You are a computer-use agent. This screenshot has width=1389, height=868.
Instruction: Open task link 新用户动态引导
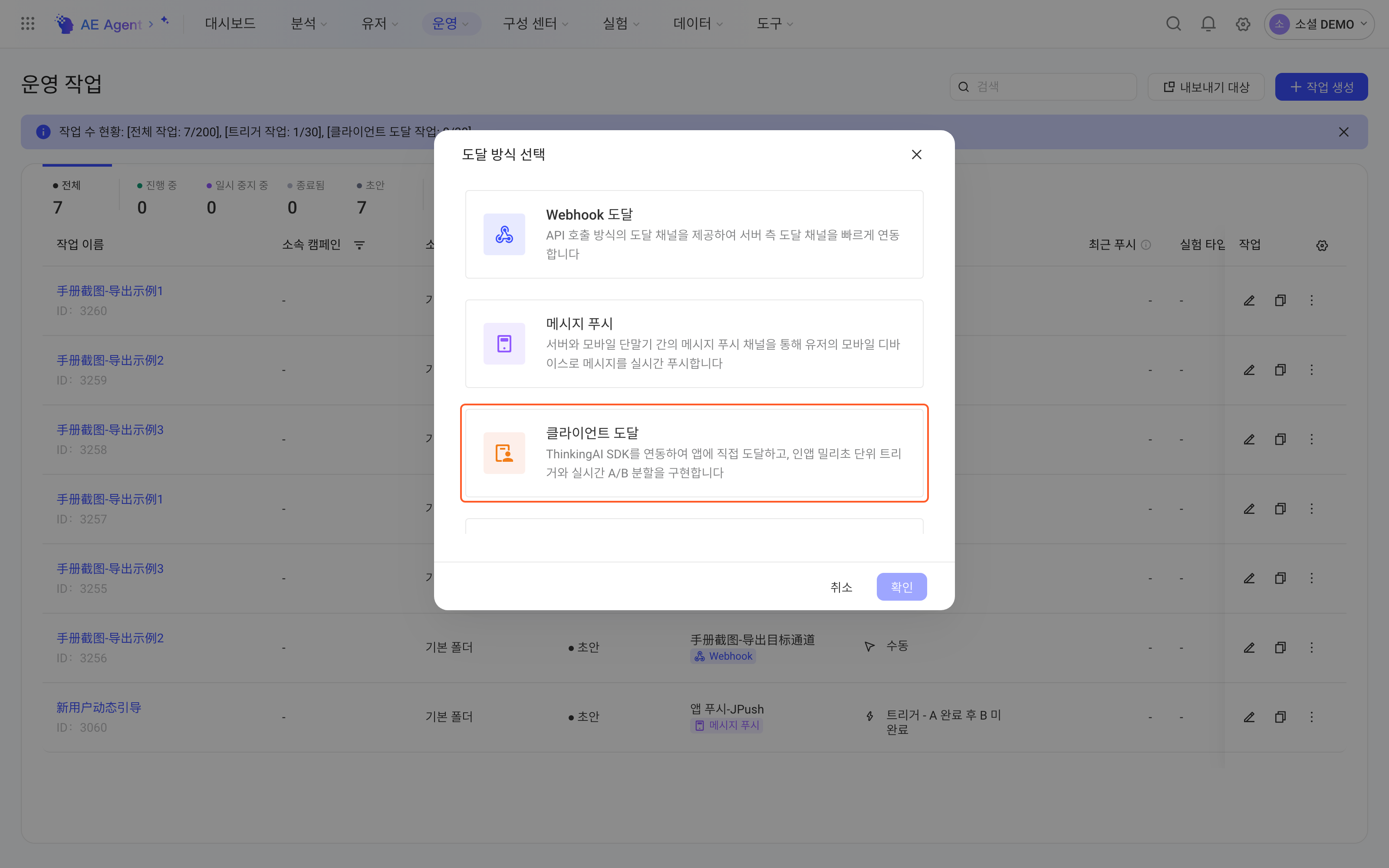click(99, 707)
